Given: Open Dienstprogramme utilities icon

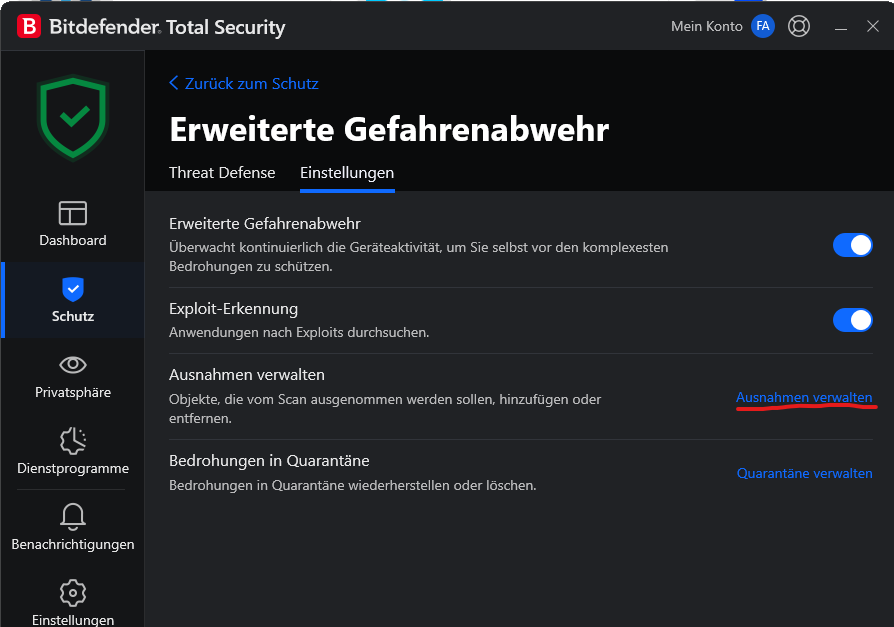Looking at the screenshot, I should 73,441.
